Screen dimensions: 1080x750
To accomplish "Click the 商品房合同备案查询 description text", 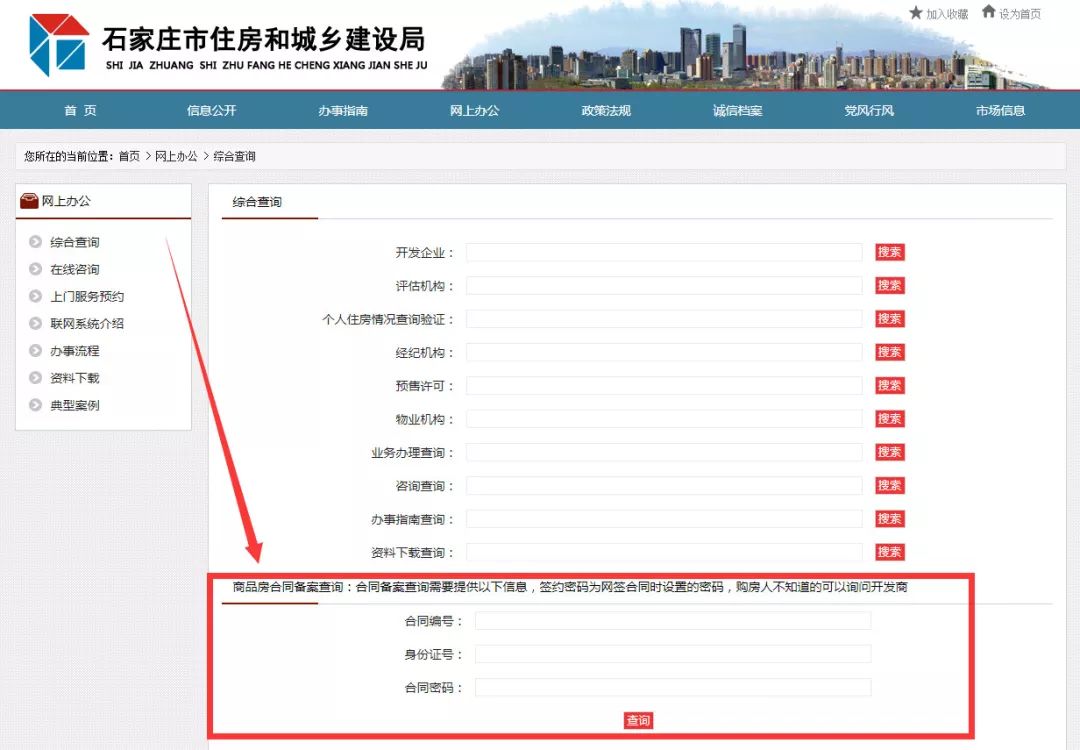I will (570, 587).
